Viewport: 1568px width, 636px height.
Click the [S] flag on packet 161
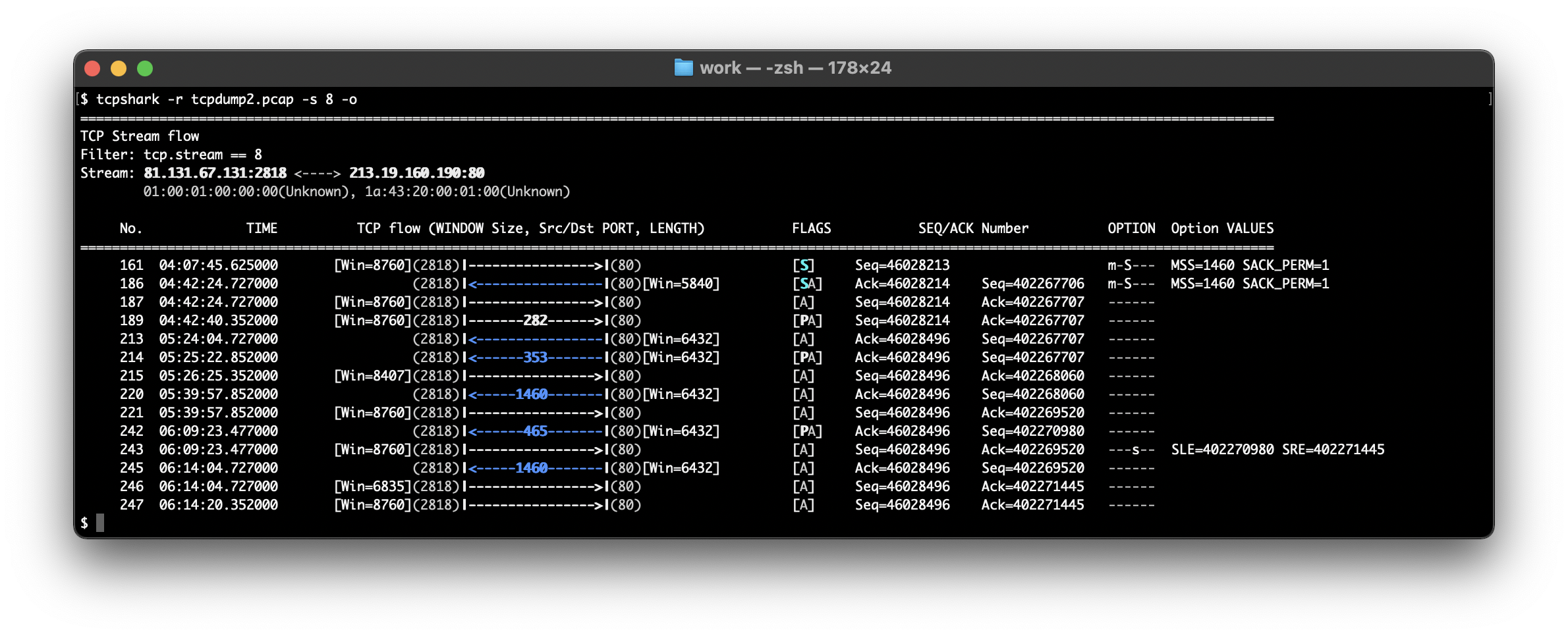(x=803, y=265)
